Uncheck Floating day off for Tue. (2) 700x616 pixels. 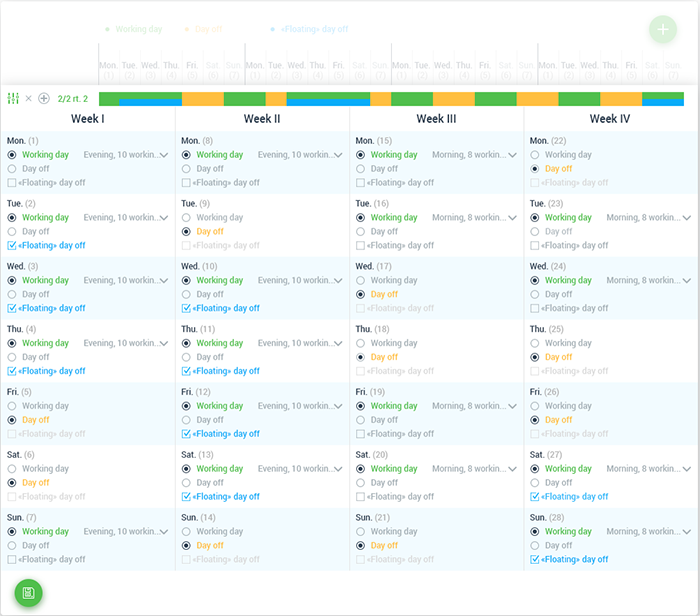[12, 246]
